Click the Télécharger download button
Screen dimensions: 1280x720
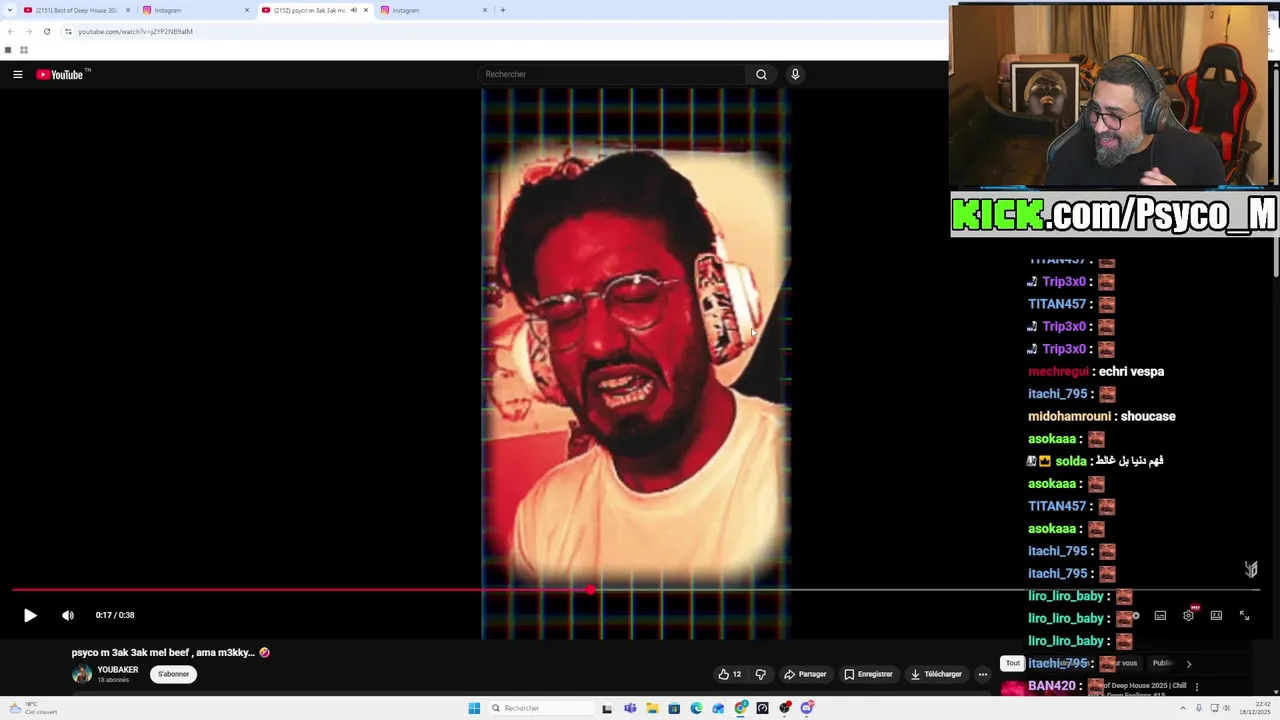[936, 674]
